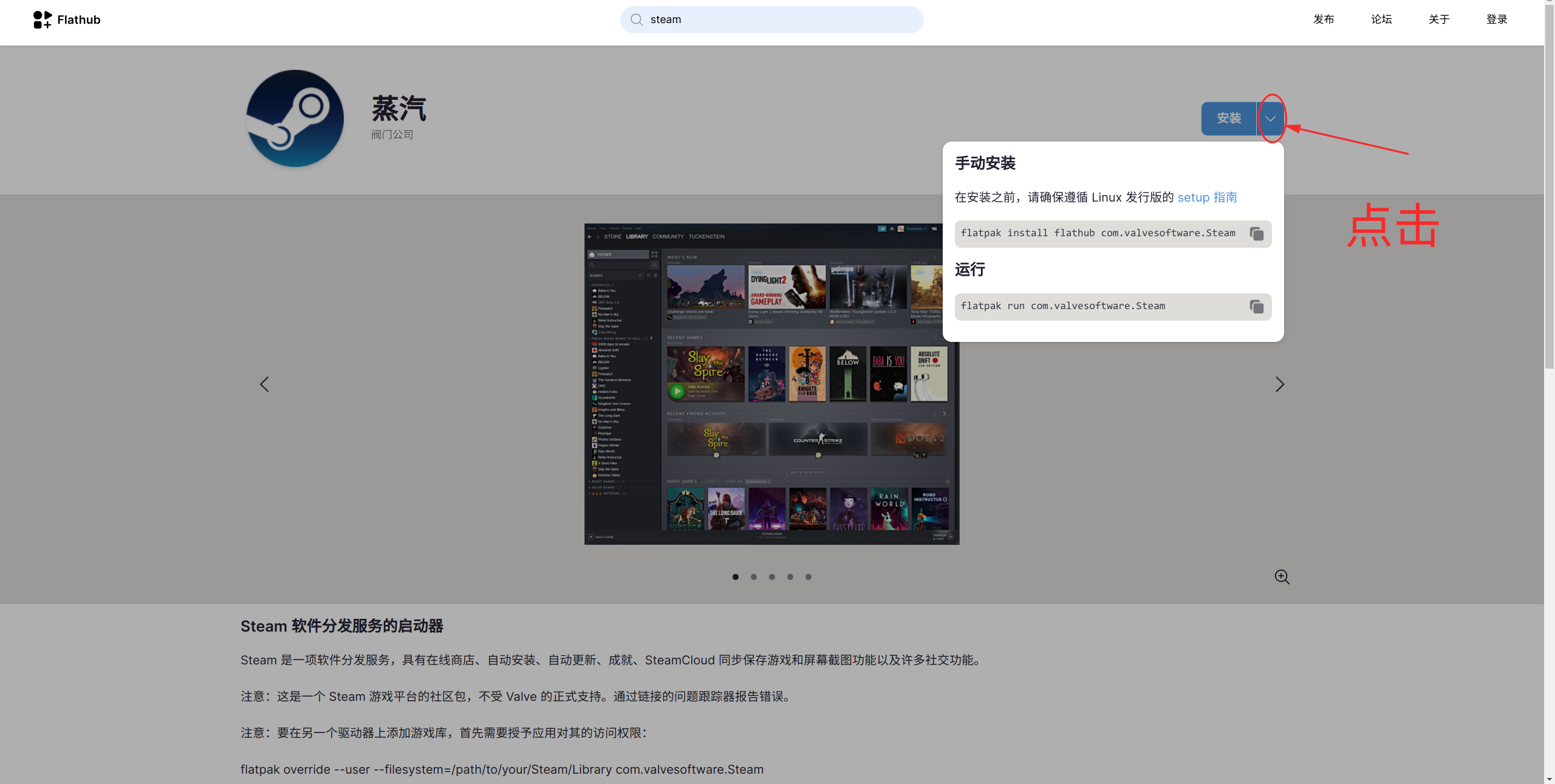Go to the previous screenshot with left arrow

coord(264,384)
